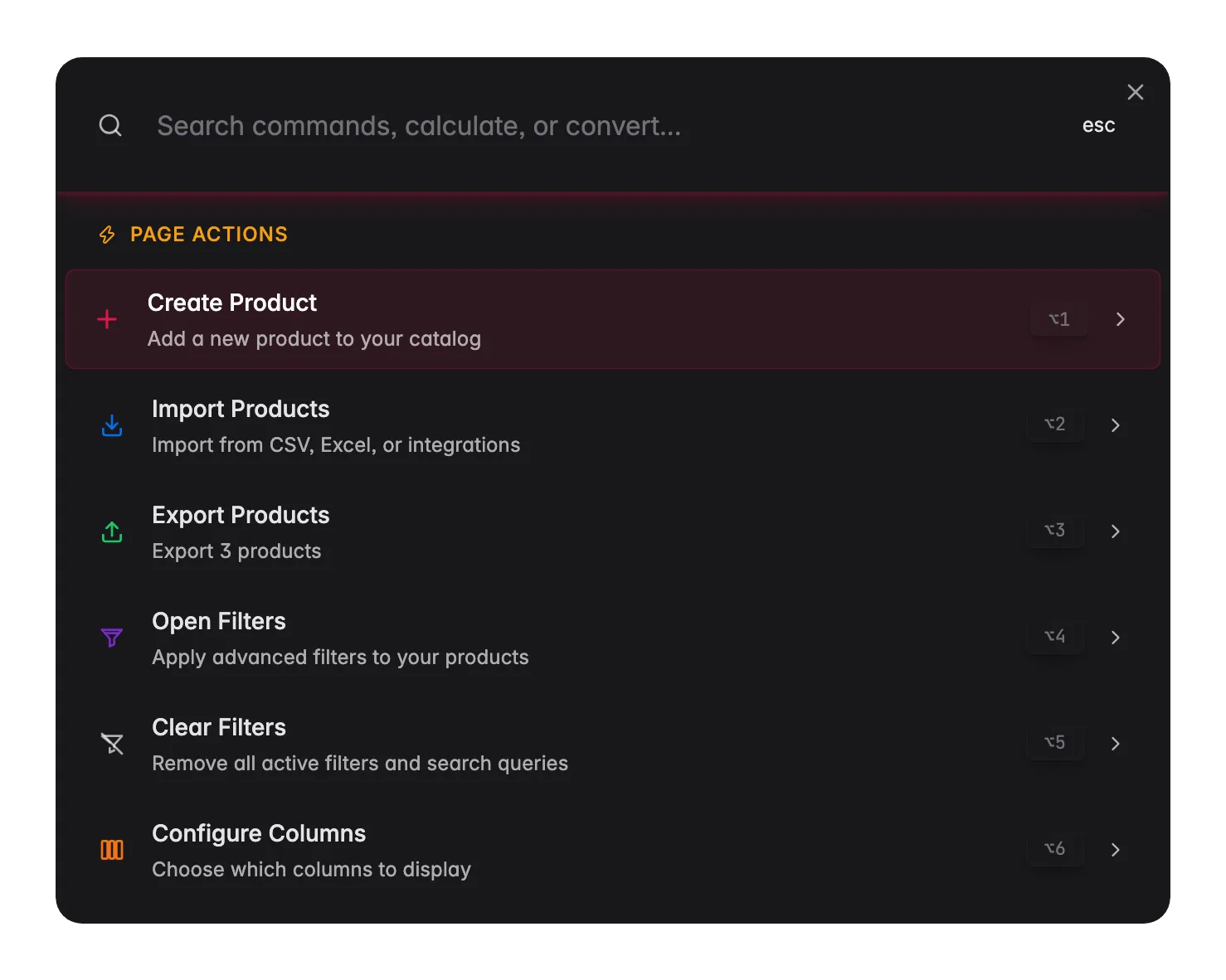Click 'Choose which columns to display'
Image resolution: width=1226 pixels, height=980 pixels.
(x=311, y=870)
